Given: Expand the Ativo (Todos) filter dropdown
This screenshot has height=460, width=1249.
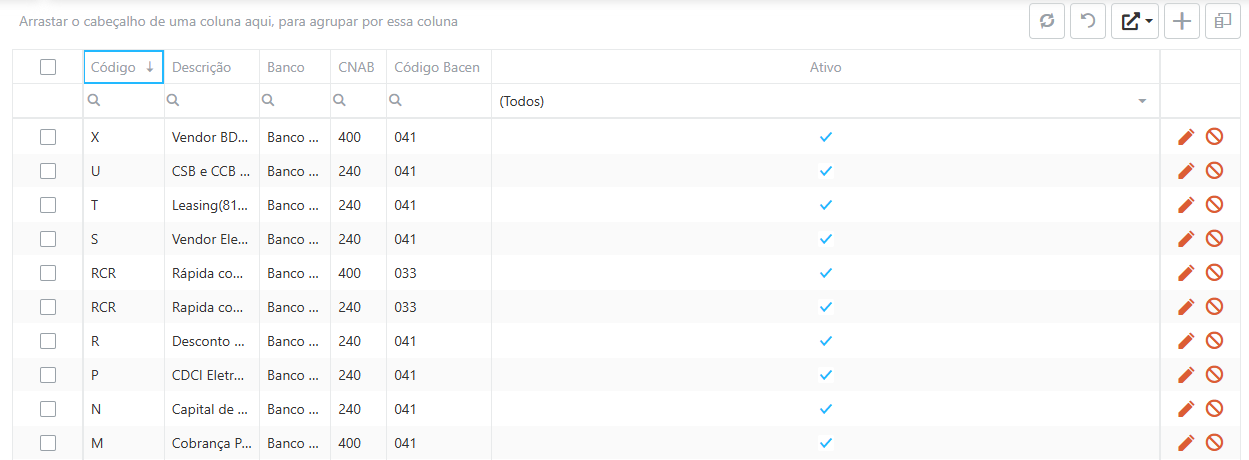Looking at the screenshot, I should [x=1142, y=101].
